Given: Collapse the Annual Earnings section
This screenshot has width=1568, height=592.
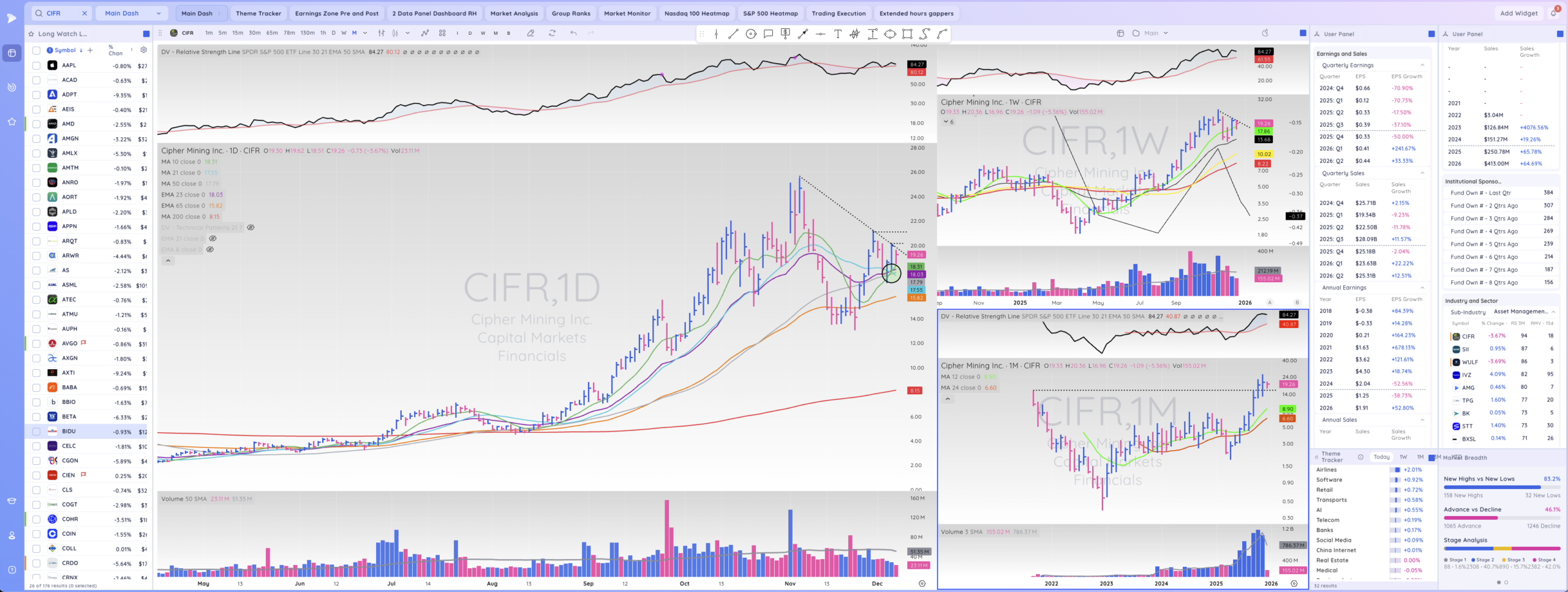Looking at the screenshot, I should [x=1422, y=287].
